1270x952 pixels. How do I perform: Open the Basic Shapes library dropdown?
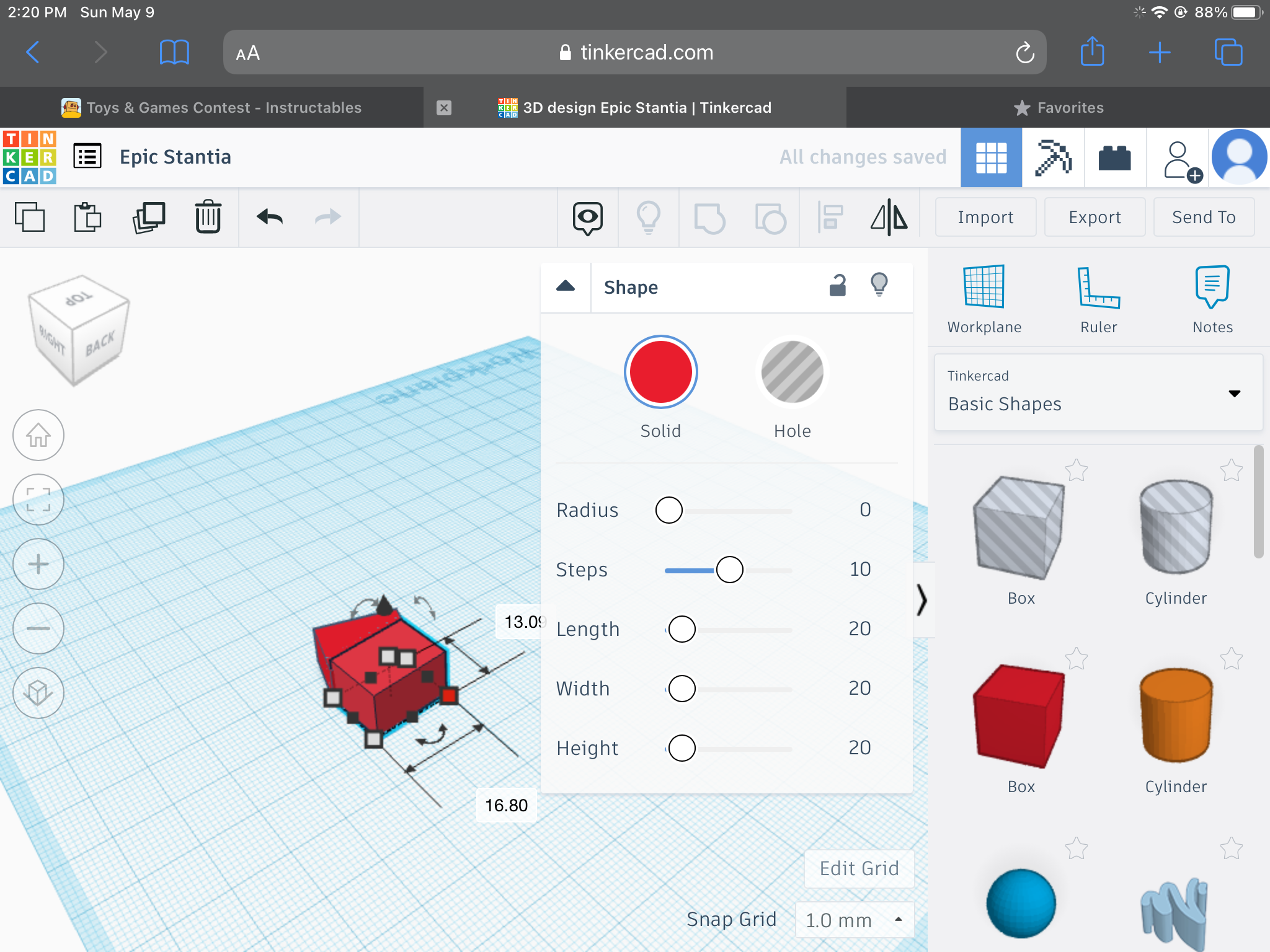pos(1098,392)
